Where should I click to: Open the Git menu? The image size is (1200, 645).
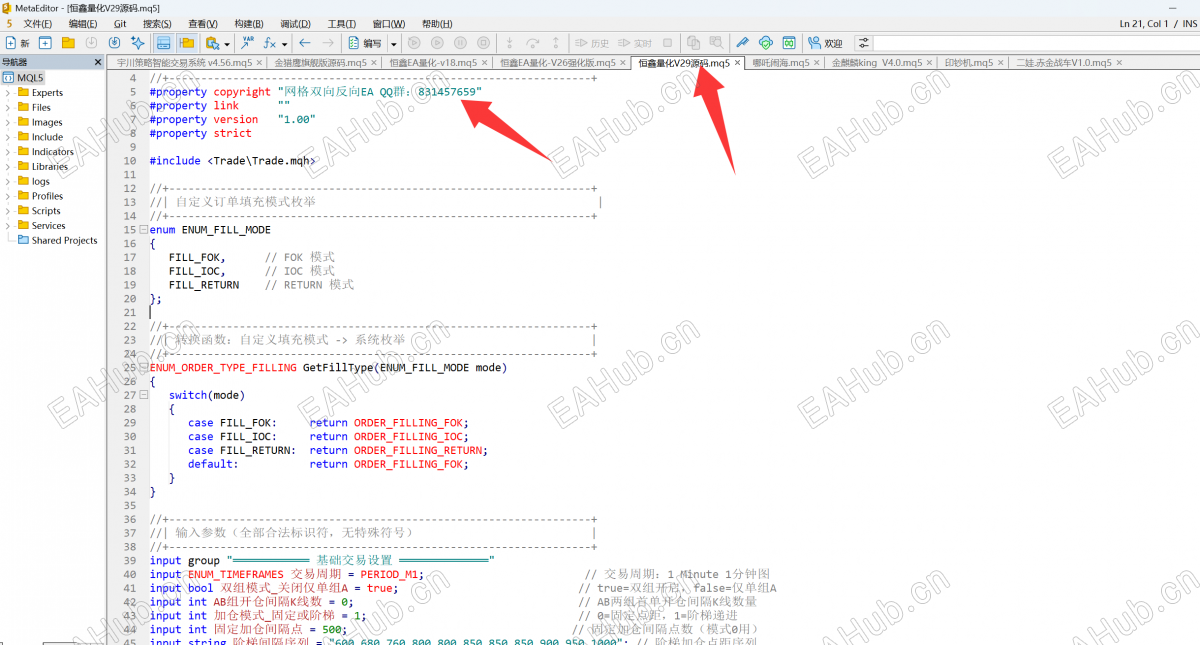120,23
